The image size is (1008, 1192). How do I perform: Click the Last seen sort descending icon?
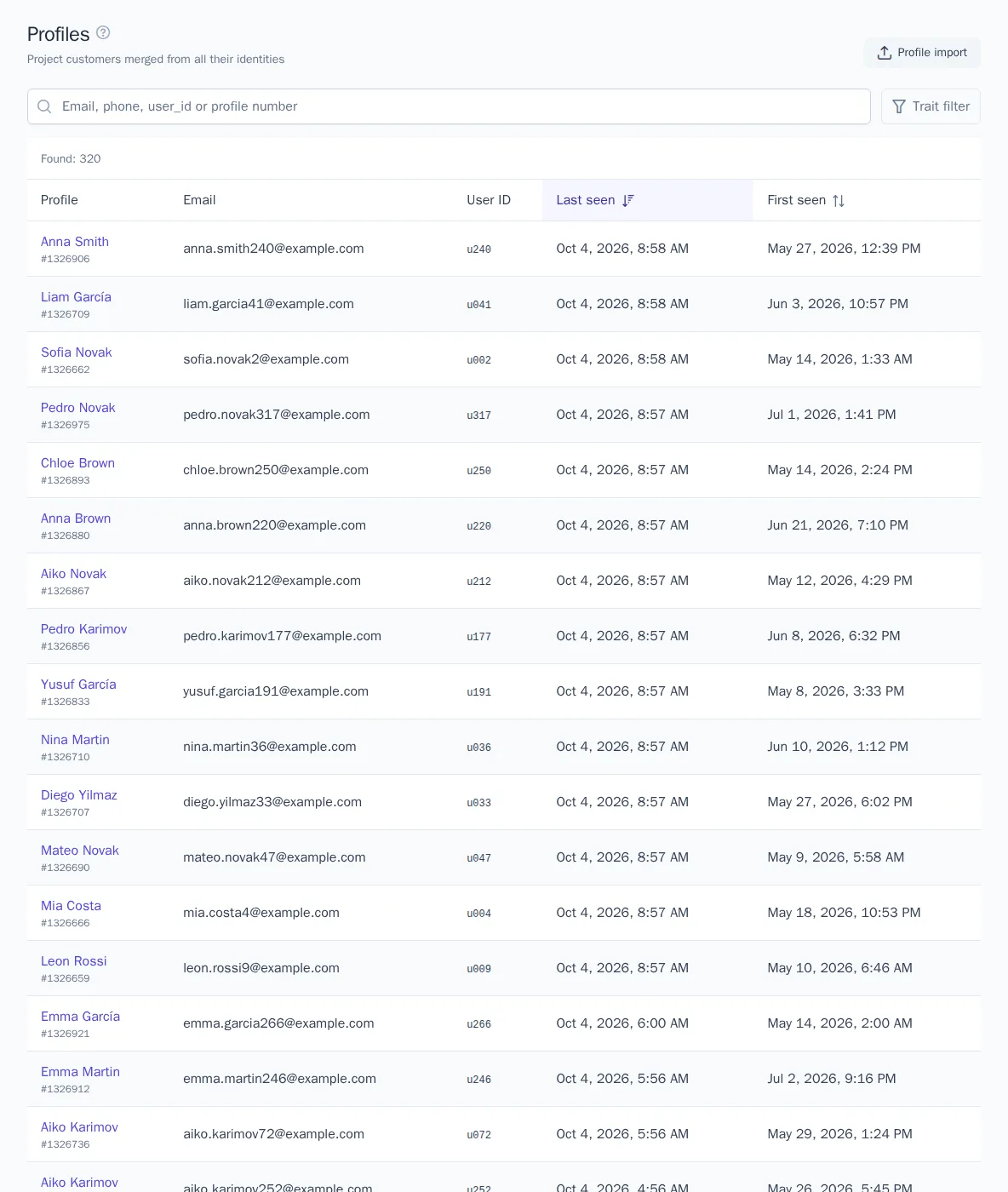click(x=628, y=200)
